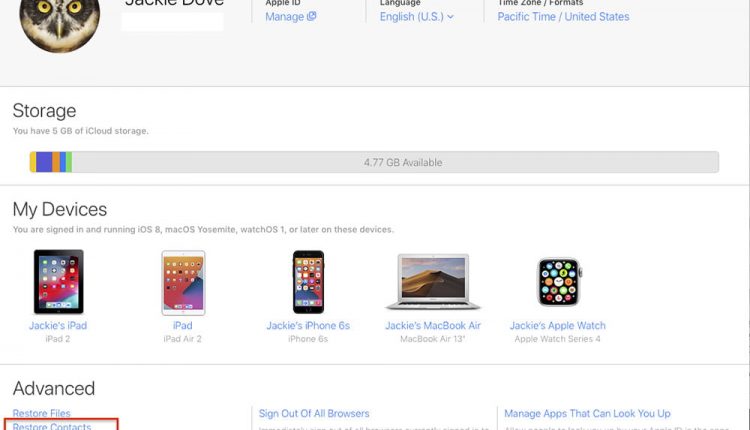Click the 'iPad 2' model text
The image size is (750, 430).
pyautogui.click(x=58, y=339)
